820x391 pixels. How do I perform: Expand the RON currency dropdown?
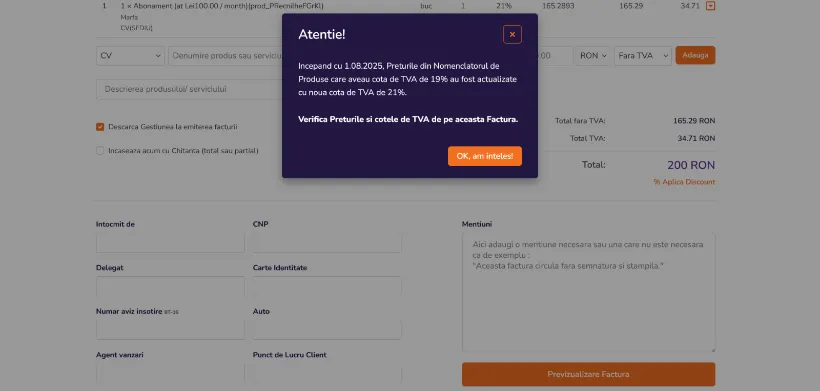[x=593, y=55]
